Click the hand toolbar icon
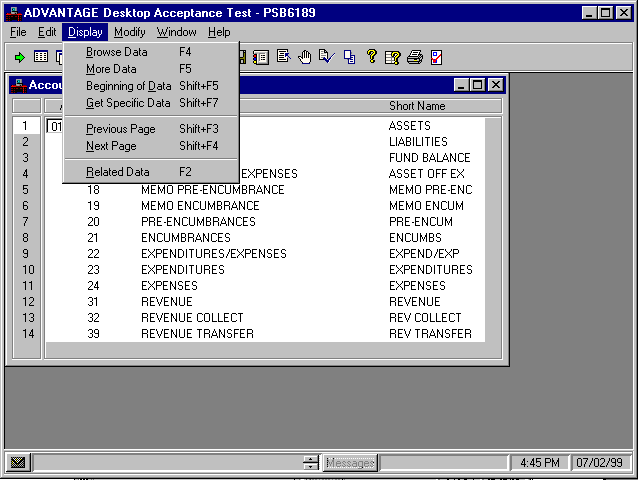The image size is (638, 480). click(x=304, y=57)
